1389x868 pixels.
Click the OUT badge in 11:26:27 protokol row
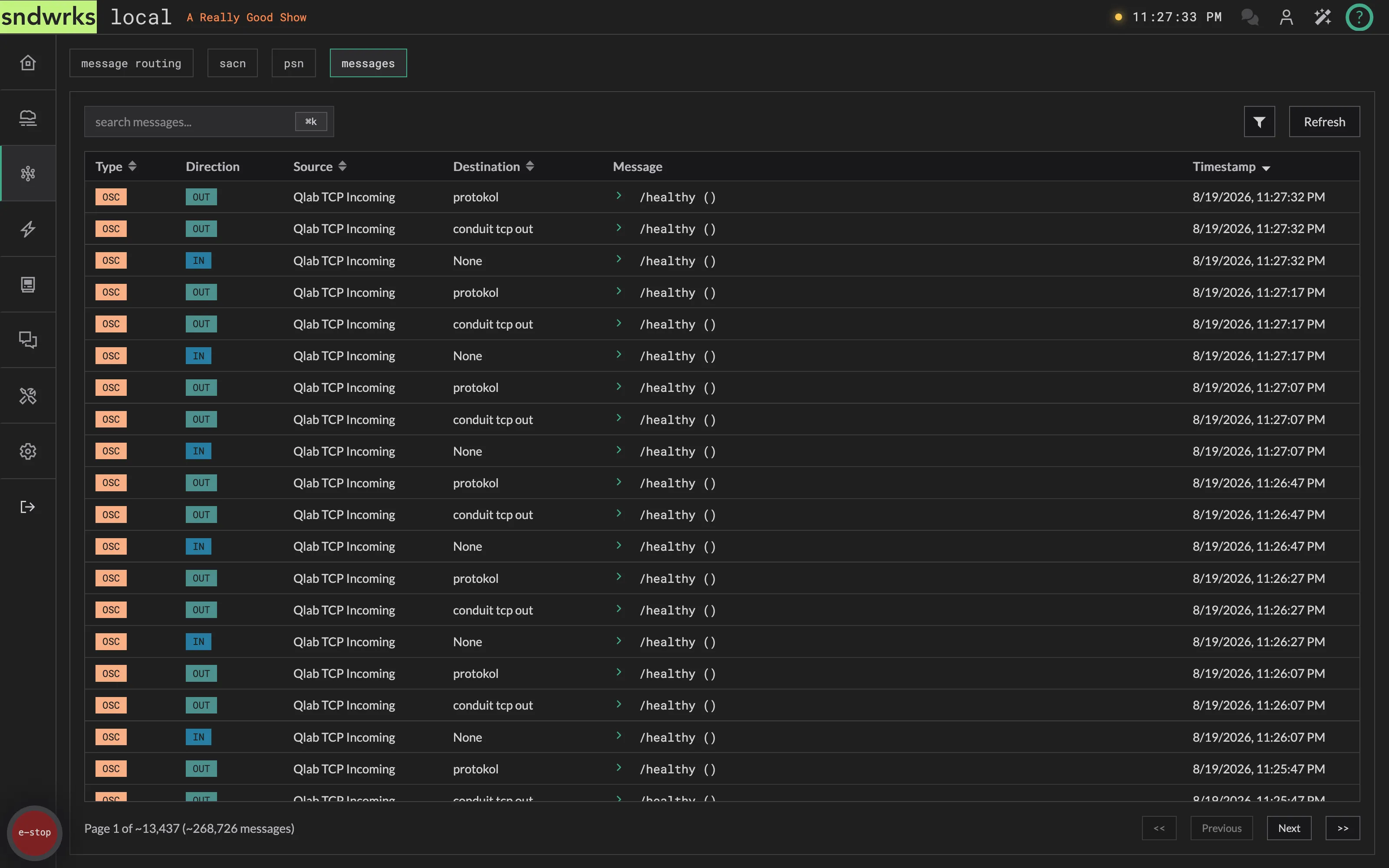click(x=201, y=578)
